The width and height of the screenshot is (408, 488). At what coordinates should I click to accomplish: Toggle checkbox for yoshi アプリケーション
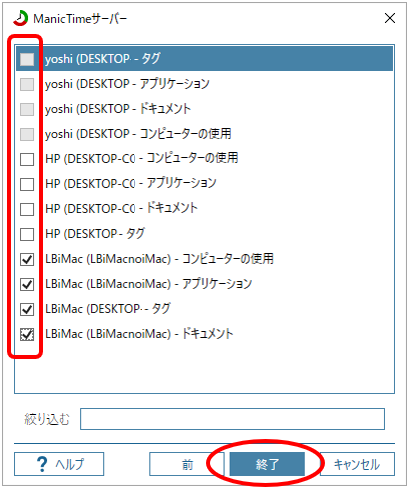click(x=27, y=84)
